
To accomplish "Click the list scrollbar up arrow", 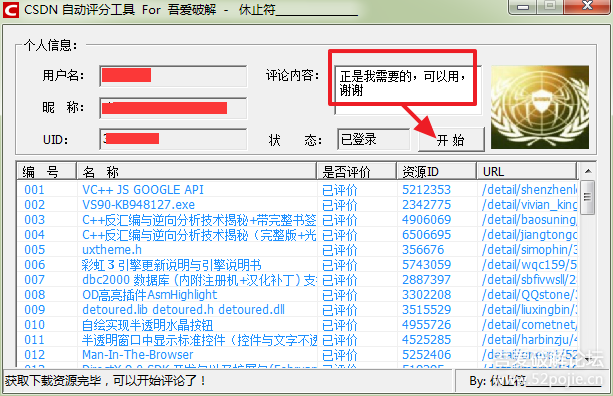I will click(588, 171).
